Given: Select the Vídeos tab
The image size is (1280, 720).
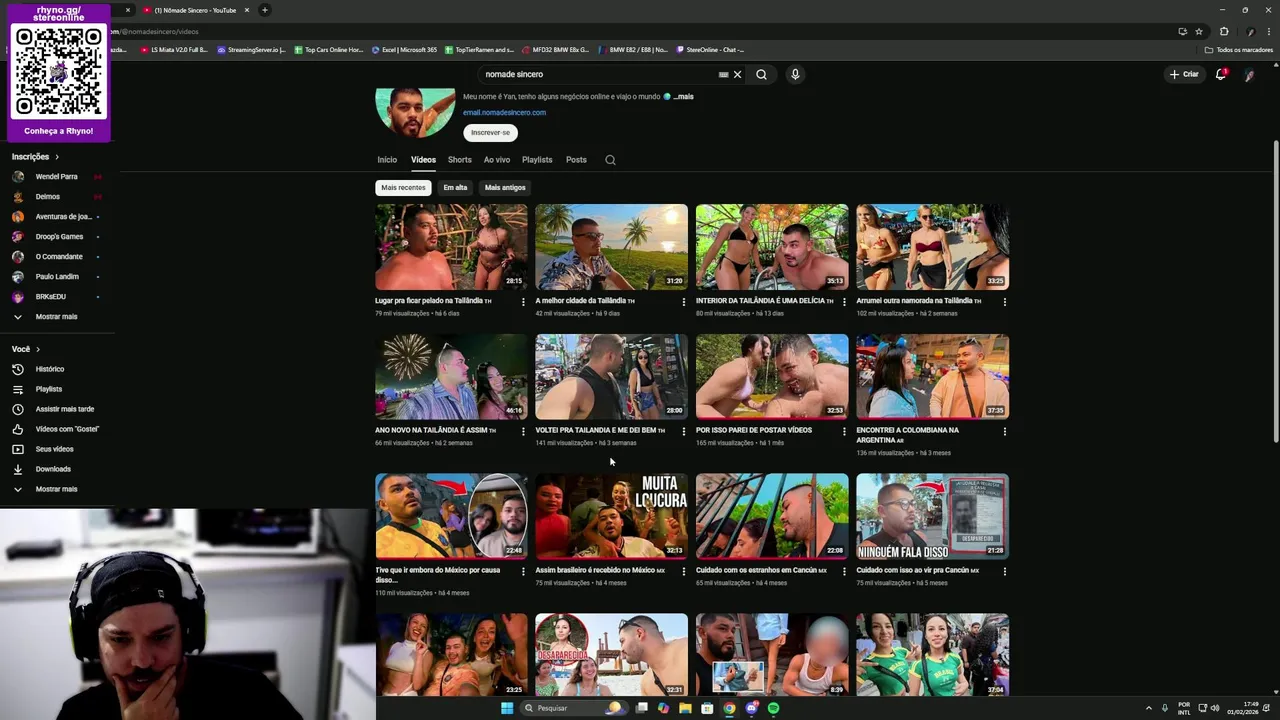Looking at the screenshot, I should [x=423, y=160].
